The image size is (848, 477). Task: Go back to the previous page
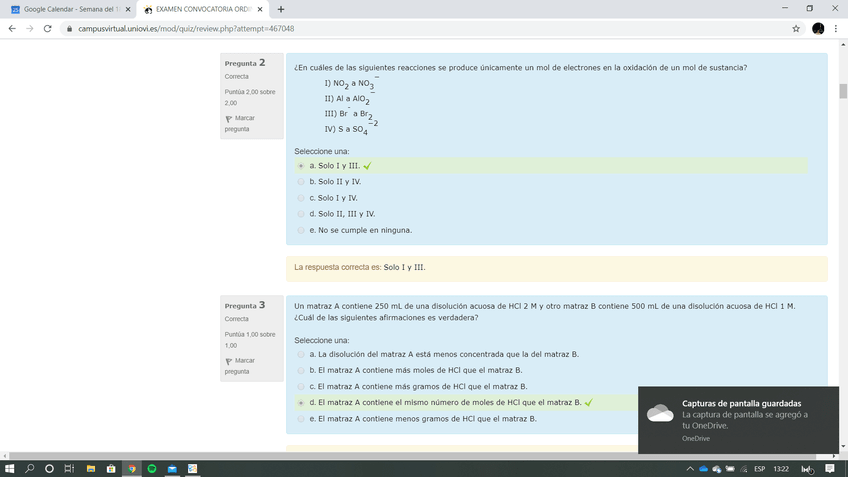pos(12,29)
